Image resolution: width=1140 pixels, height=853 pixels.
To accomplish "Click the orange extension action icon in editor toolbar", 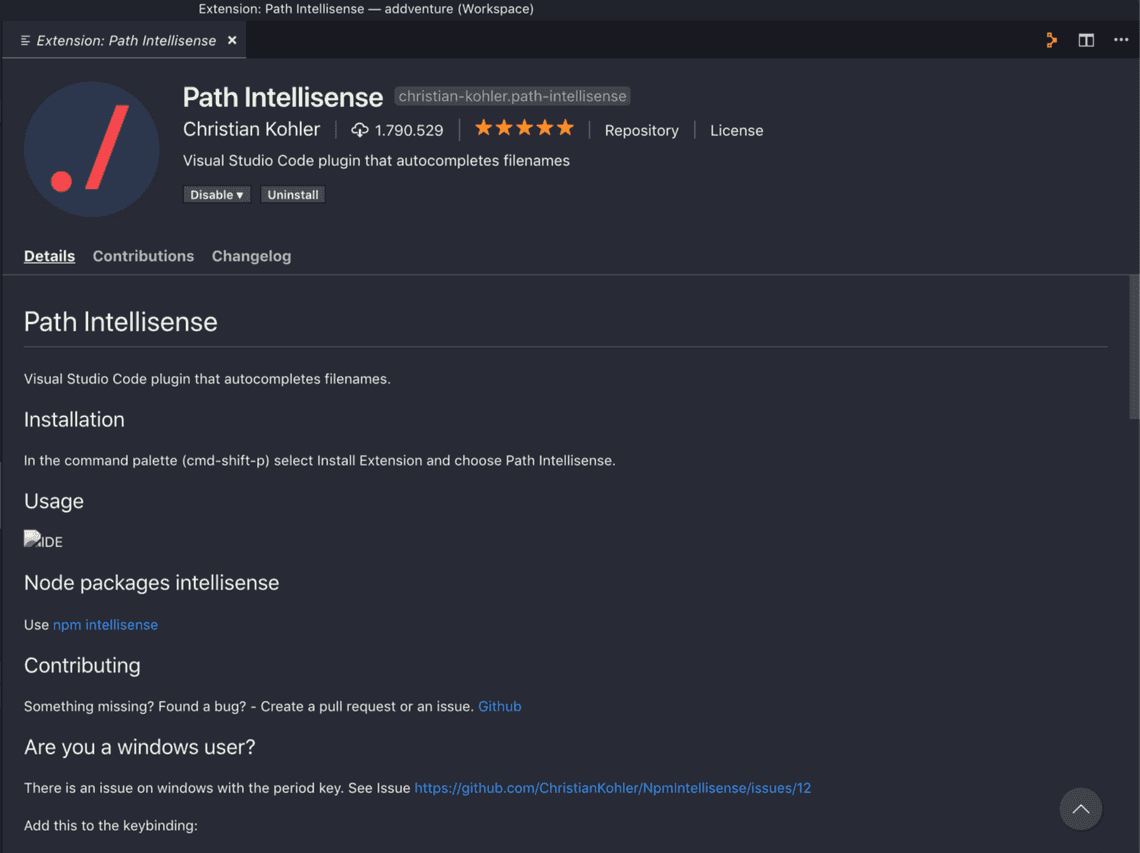I will [x=1051, y=40].
